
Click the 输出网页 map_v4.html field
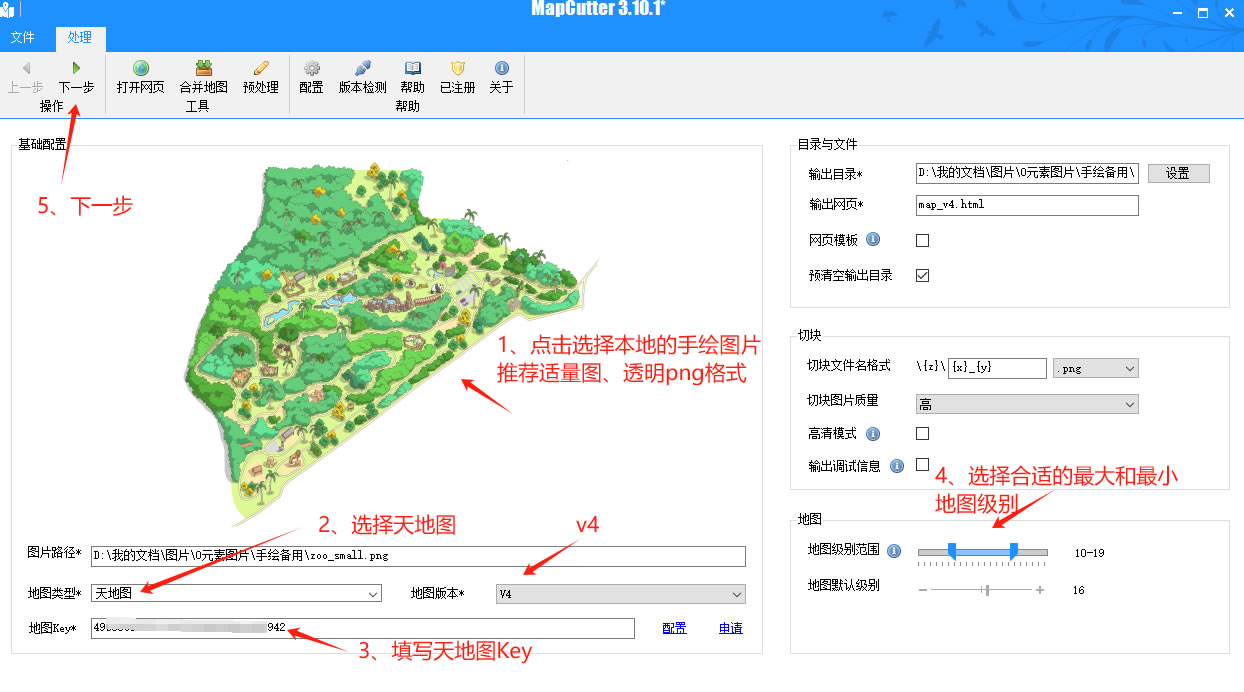(x=1027, y=205)
